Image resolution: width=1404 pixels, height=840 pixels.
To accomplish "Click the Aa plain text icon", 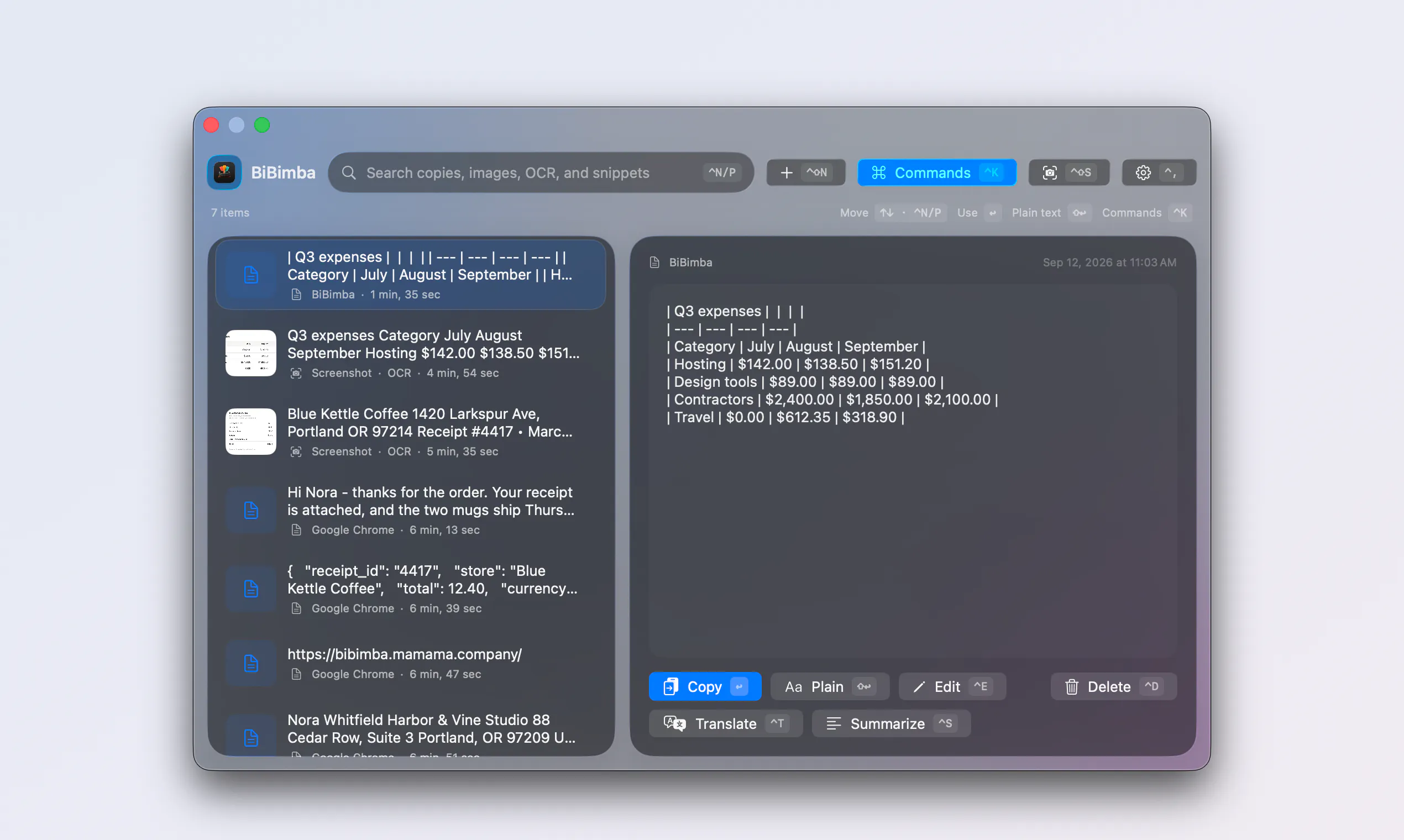I will [793, 687].
